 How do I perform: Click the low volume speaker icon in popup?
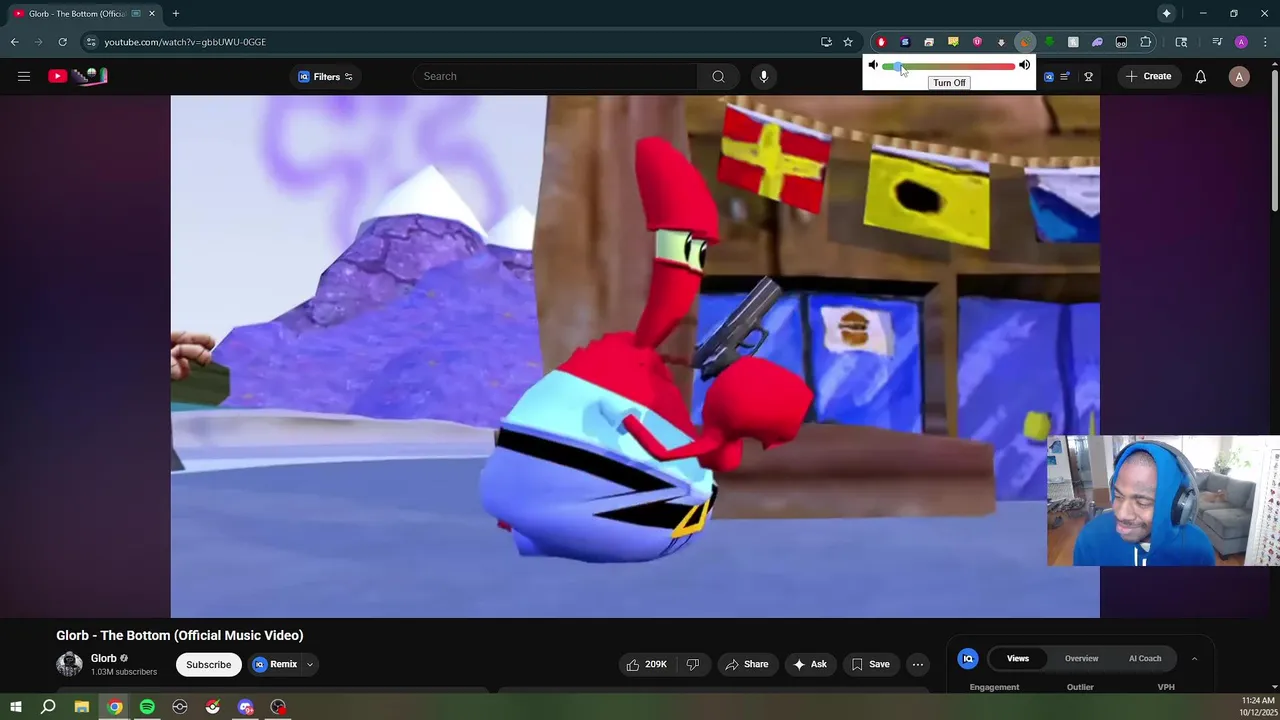873,65
